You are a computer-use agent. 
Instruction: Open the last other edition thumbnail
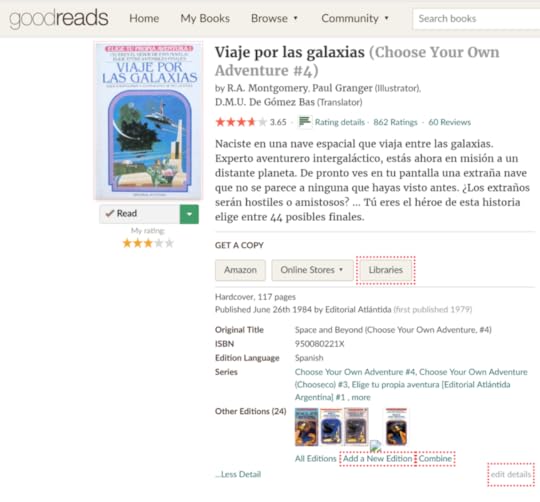pos(396,427)
